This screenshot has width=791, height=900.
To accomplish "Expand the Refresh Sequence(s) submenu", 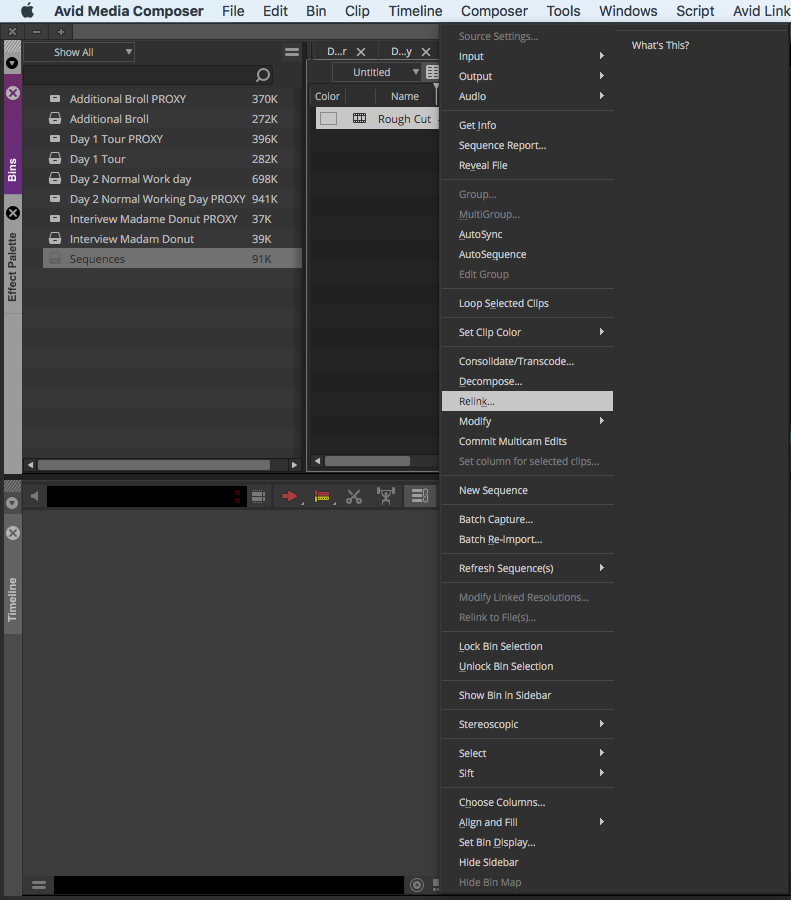I will point(528,568).
